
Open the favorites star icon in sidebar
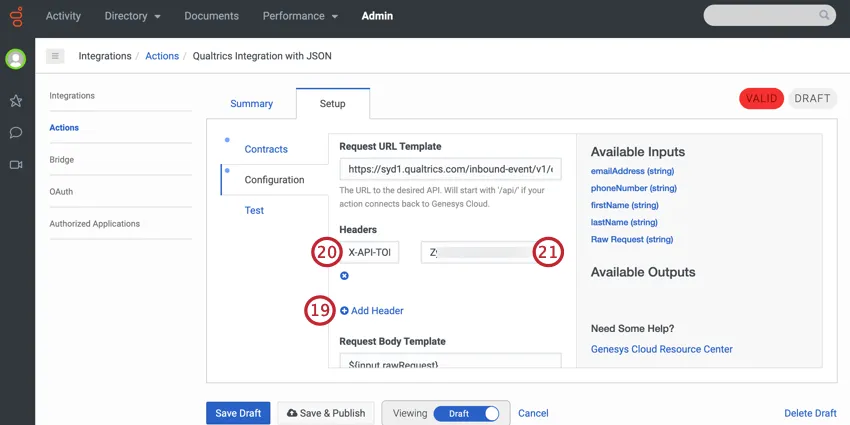tap(16, 101)
